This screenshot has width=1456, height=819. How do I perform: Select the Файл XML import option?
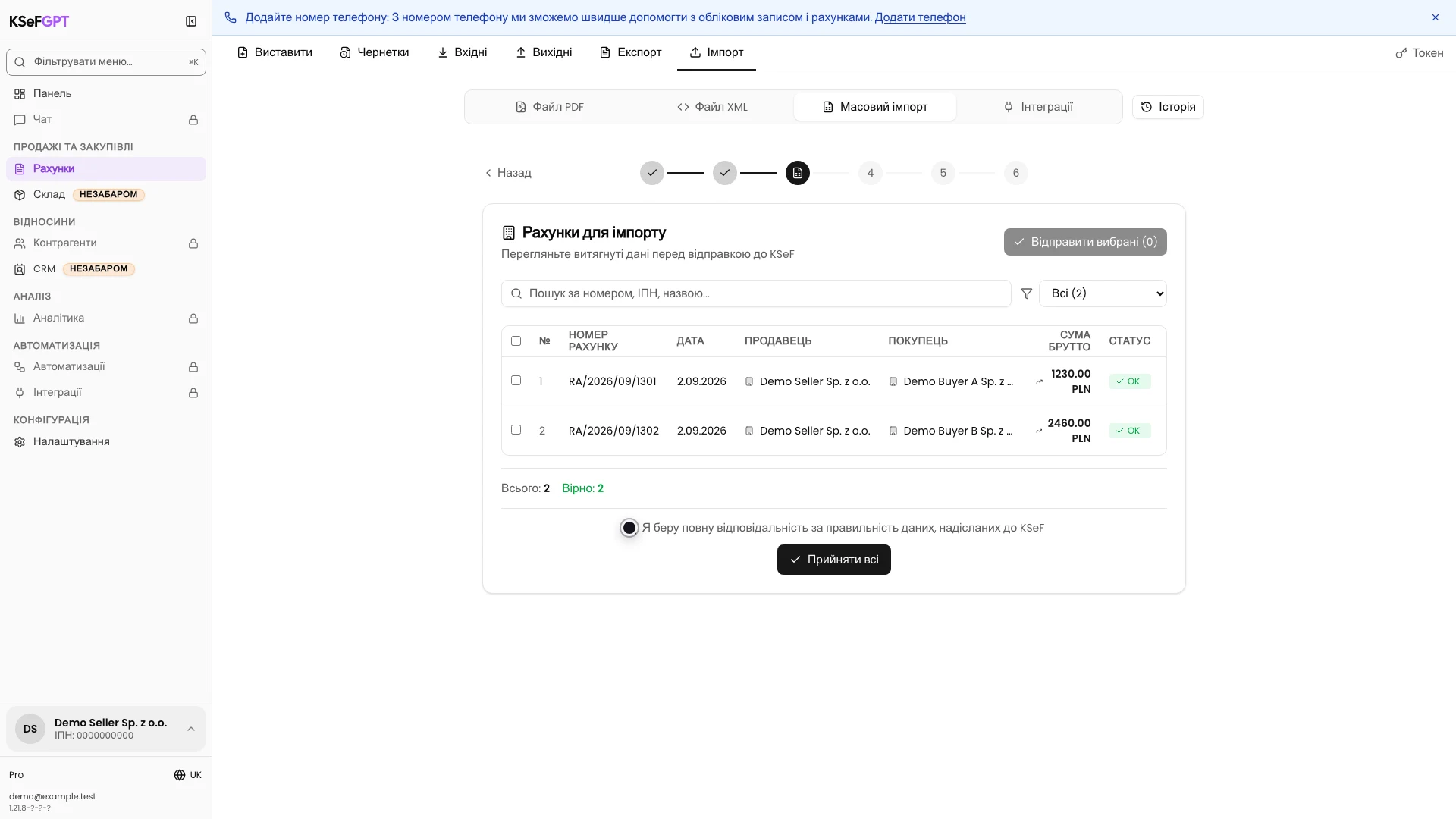pyautogui.click(x=712, y=107)
